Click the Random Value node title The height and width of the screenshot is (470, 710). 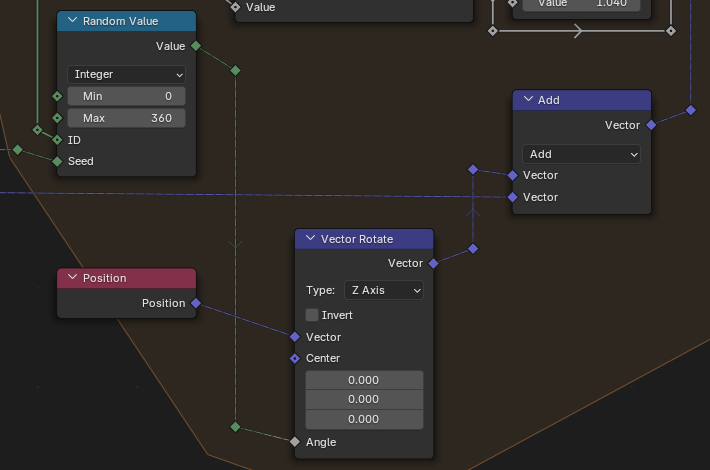(120, 21)
